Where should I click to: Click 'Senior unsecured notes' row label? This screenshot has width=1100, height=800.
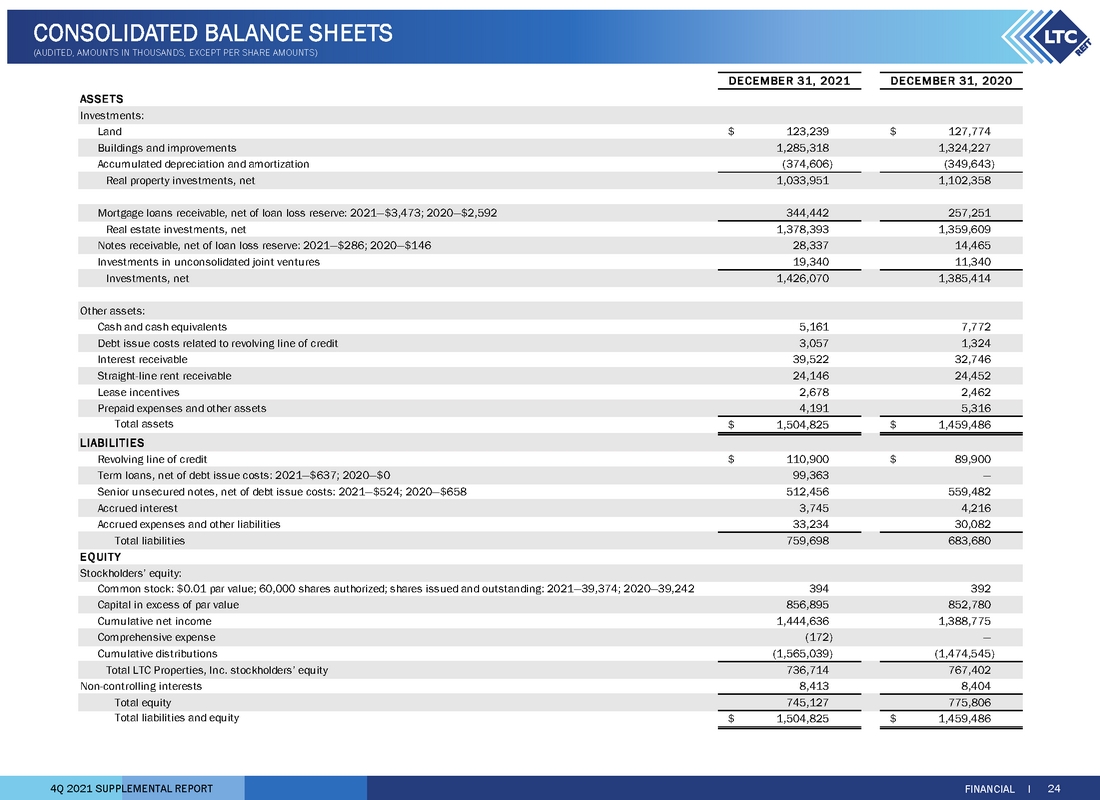coord(282,492)
